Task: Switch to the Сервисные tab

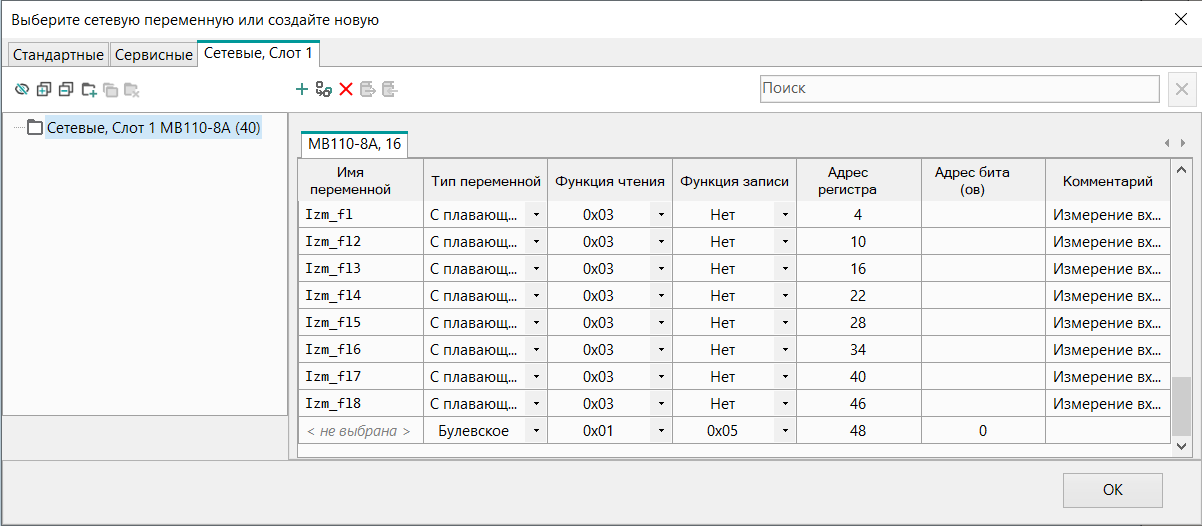Action: 153,55
